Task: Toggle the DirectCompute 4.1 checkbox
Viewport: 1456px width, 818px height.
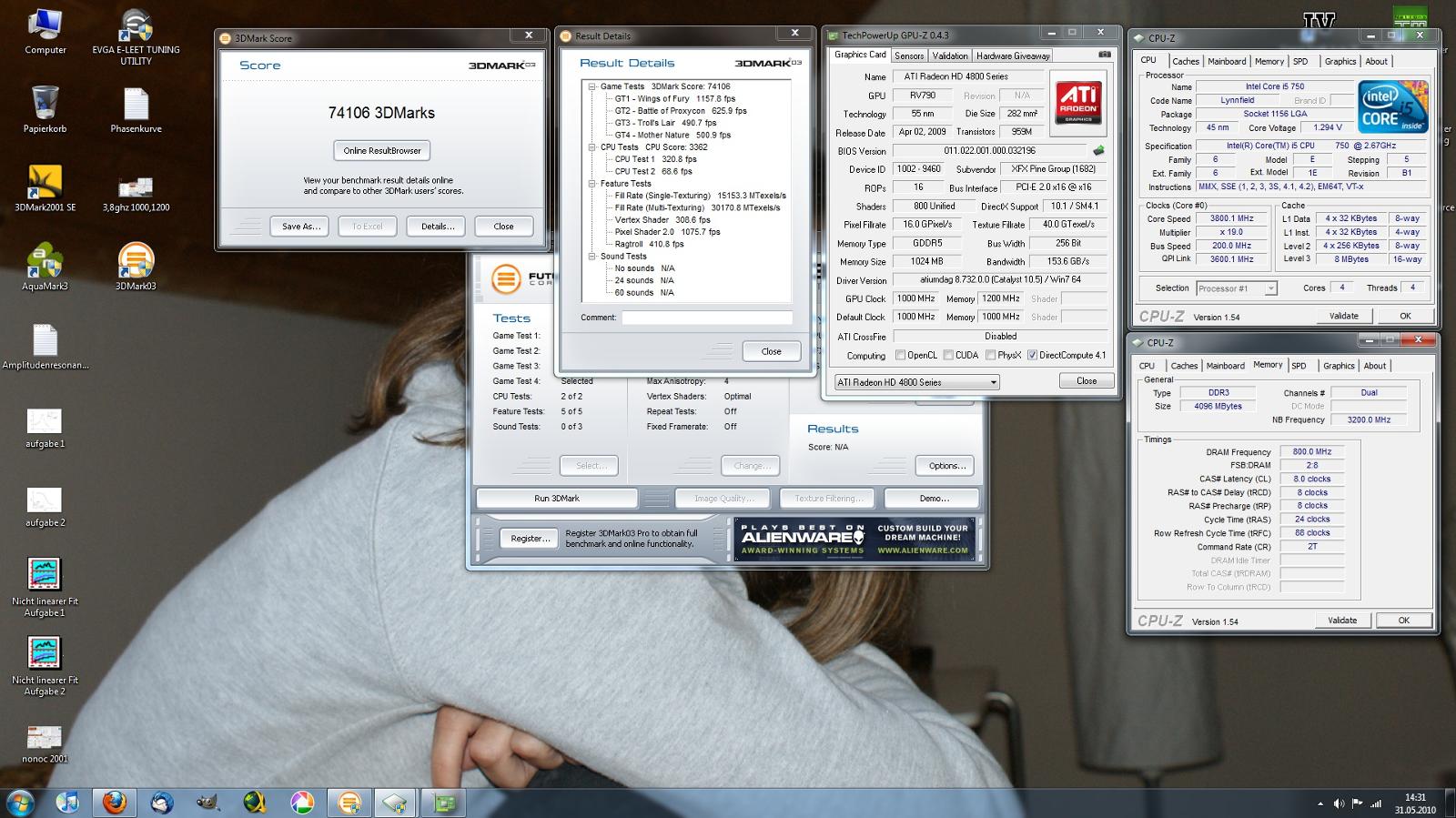Action: pos(1032,355)
